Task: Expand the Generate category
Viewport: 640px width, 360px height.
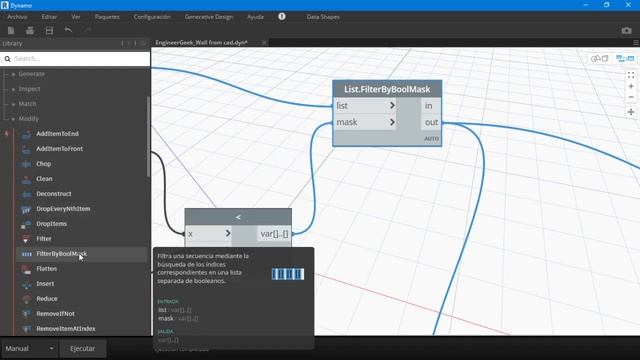Action: [x=13, y=74]
